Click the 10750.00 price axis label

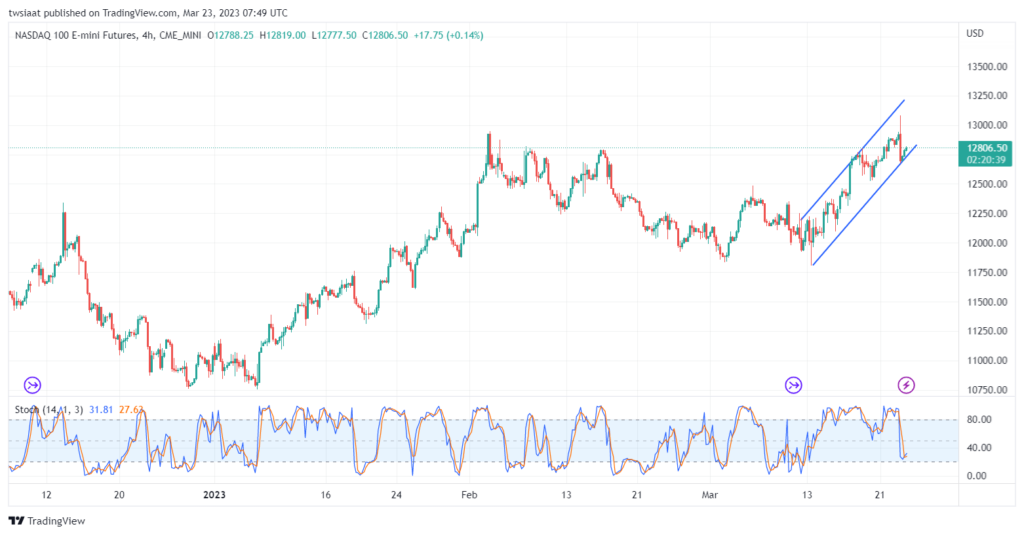(986, 390)
